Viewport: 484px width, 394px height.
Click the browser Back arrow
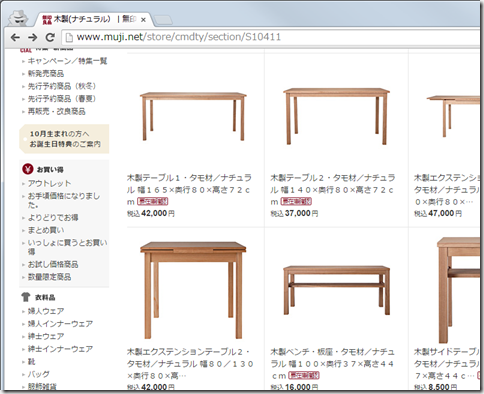pyautogui.click(x=15, y=37)
